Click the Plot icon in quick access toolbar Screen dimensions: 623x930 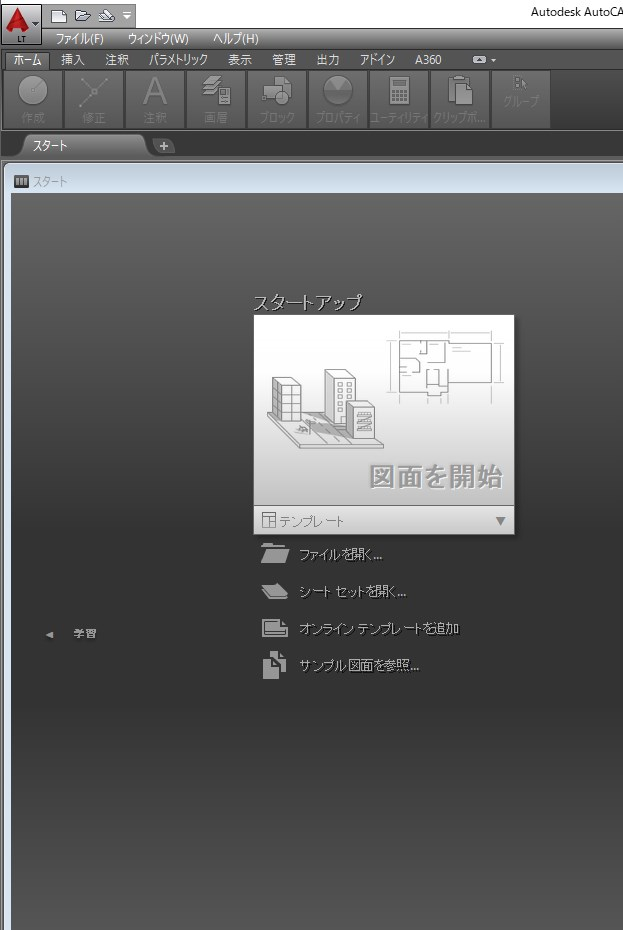(x=106, y=16)
